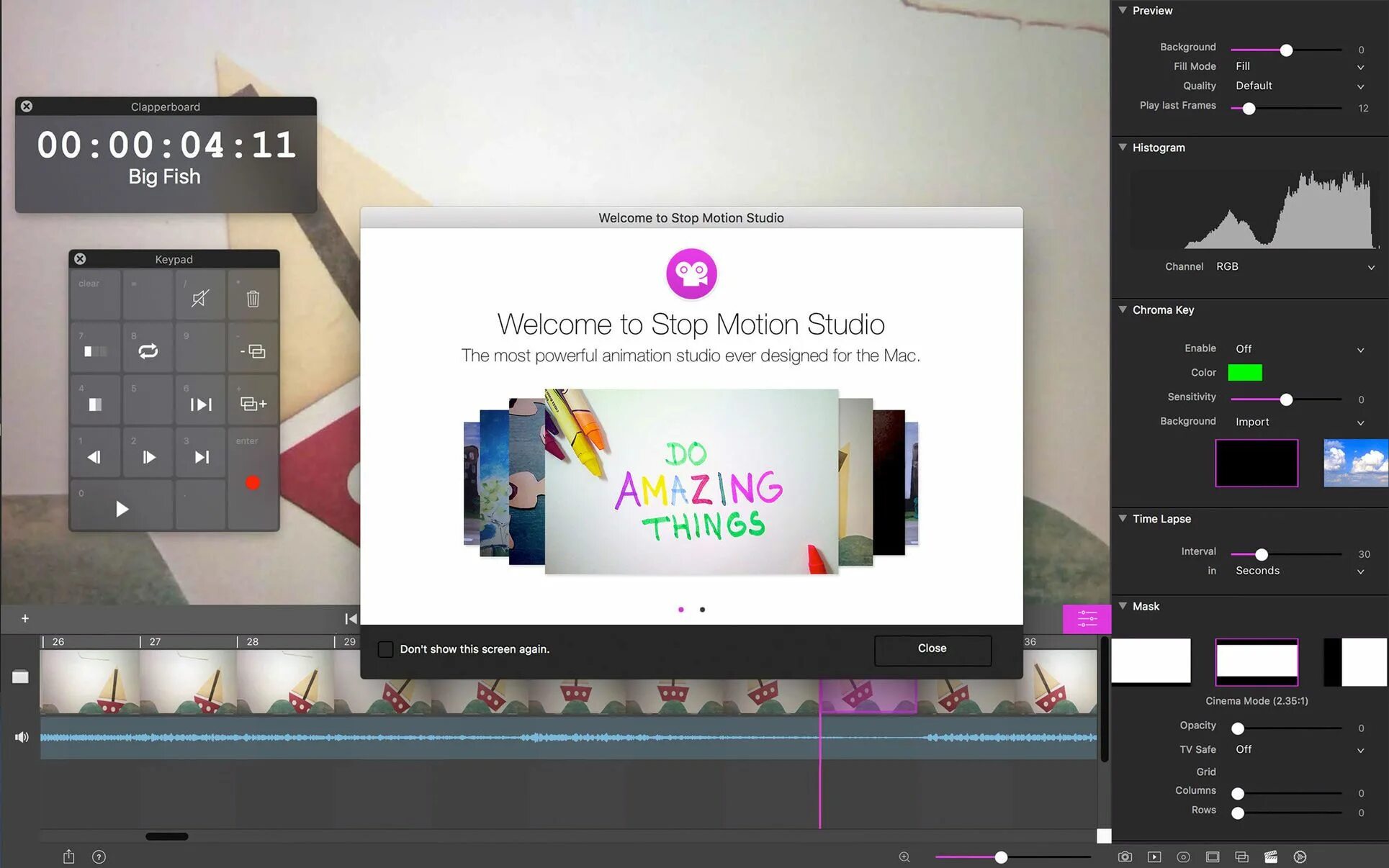
Task: Click the Play last Frames slider
Action: tap(1286, 108)
